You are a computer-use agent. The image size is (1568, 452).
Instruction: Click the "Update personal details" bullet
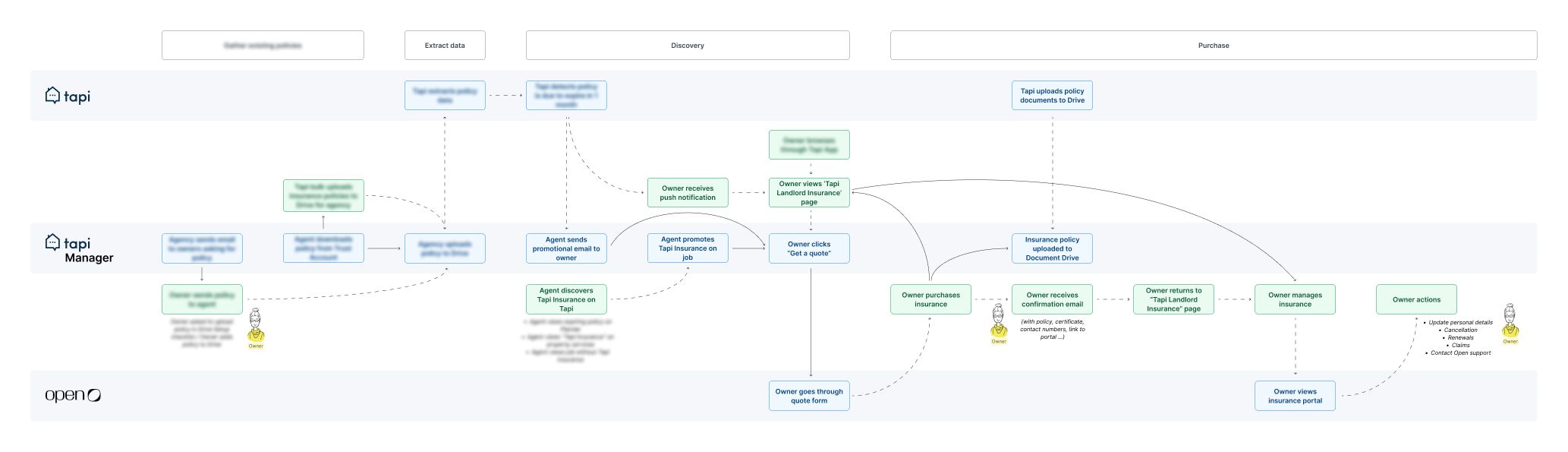[1460, 322]
